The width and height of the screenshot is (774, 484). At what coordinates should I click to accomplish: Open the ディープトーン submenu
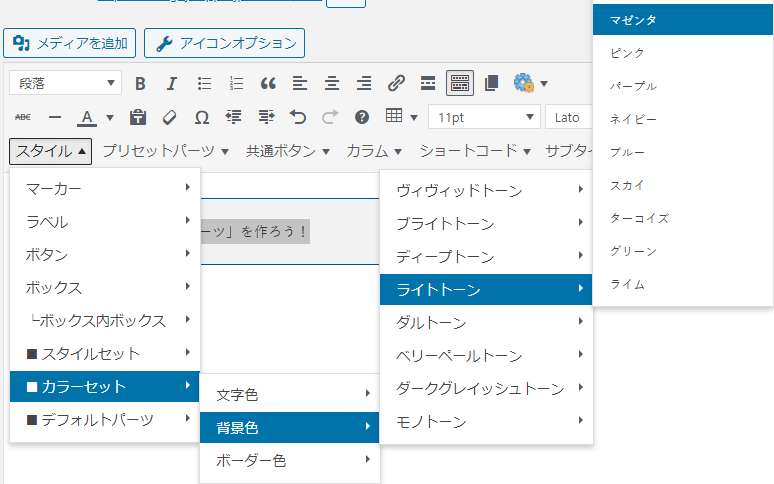point(486,257)
